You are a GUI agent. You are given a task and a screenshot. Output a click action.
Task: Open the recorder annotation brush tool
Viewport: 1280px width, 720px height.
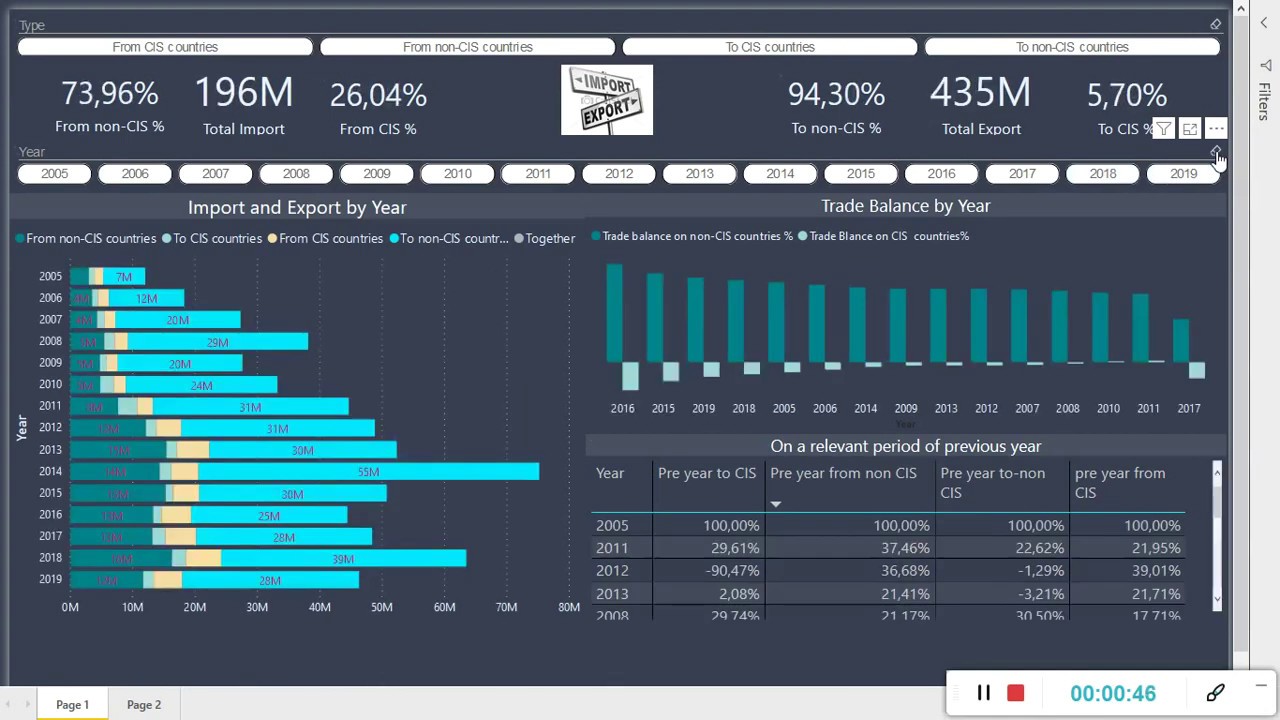coord(1216,693)
